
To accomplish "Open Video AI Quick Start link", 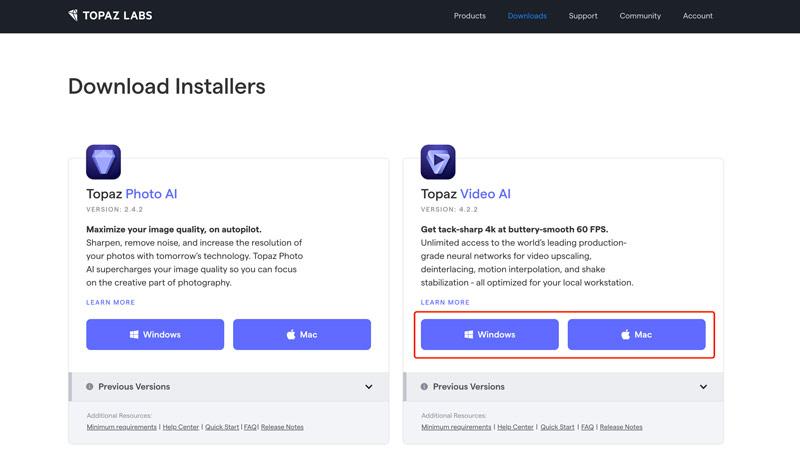I will (557, 427).
